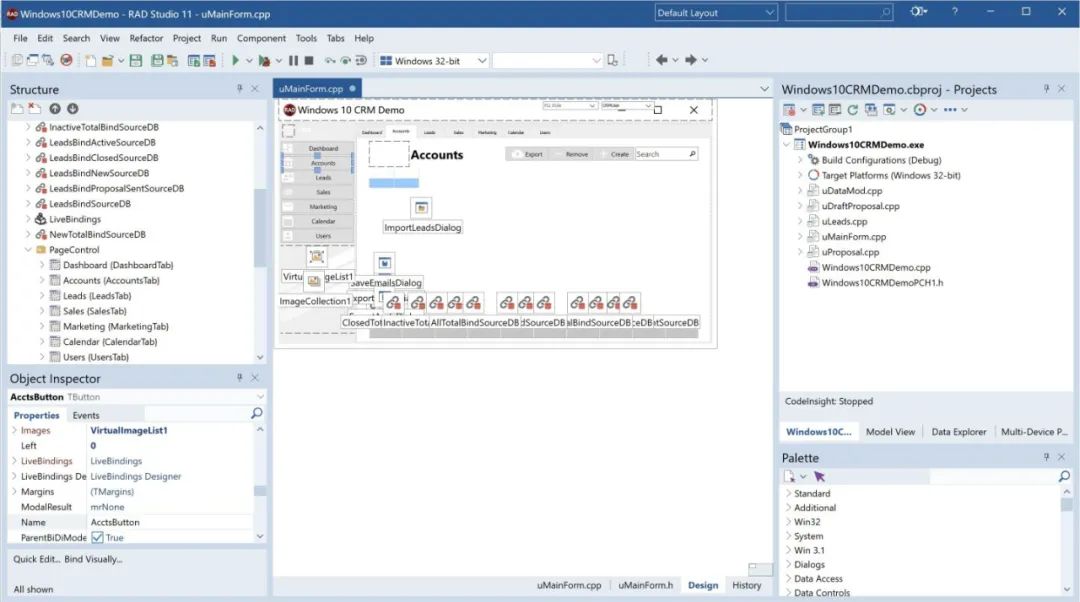Image resolution: width=1080 pixels, height=602 pixels.
Task: Click the IDE search box in the title bar
Action: click(838, 12)
